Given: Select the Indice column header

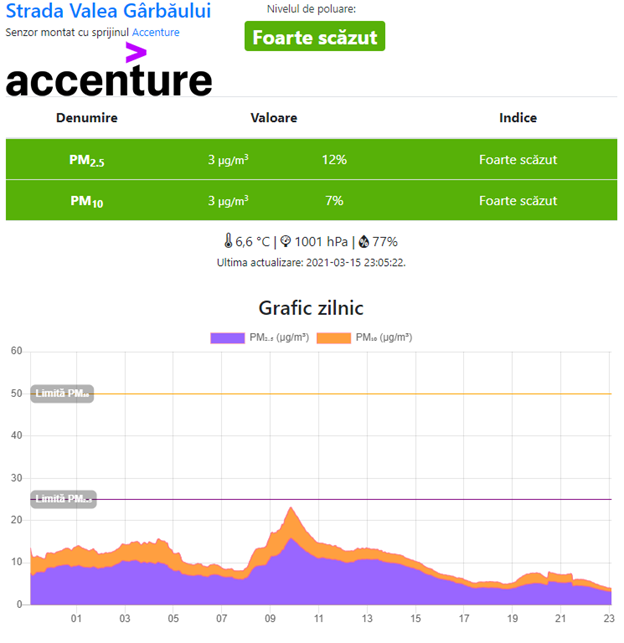Looking at the screenshot, I should (518, 118).
